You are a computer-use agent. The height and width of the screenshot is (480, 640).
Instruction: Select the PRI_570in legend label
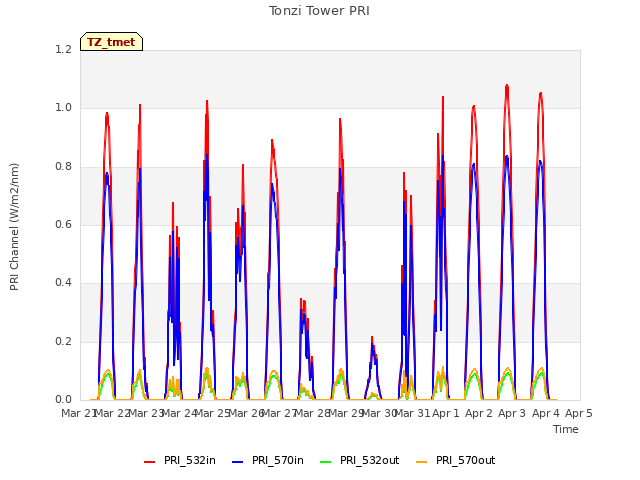[278, 460]
